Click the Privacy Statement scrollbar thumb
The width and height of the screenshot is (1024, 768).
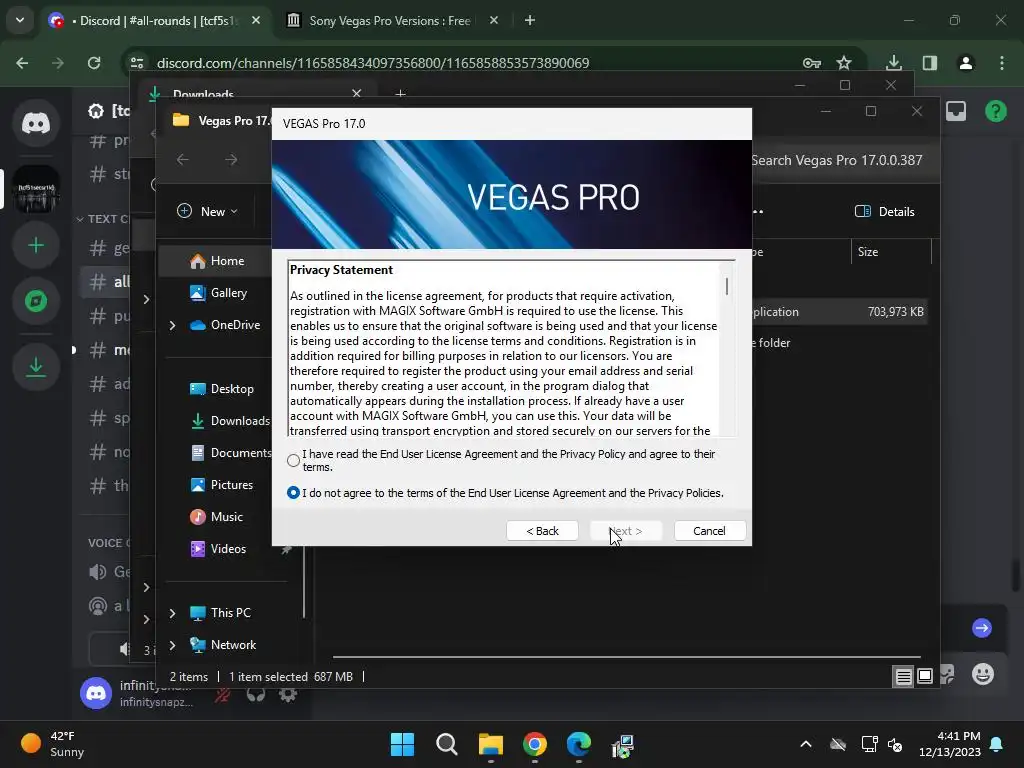[x=727, y=286]
